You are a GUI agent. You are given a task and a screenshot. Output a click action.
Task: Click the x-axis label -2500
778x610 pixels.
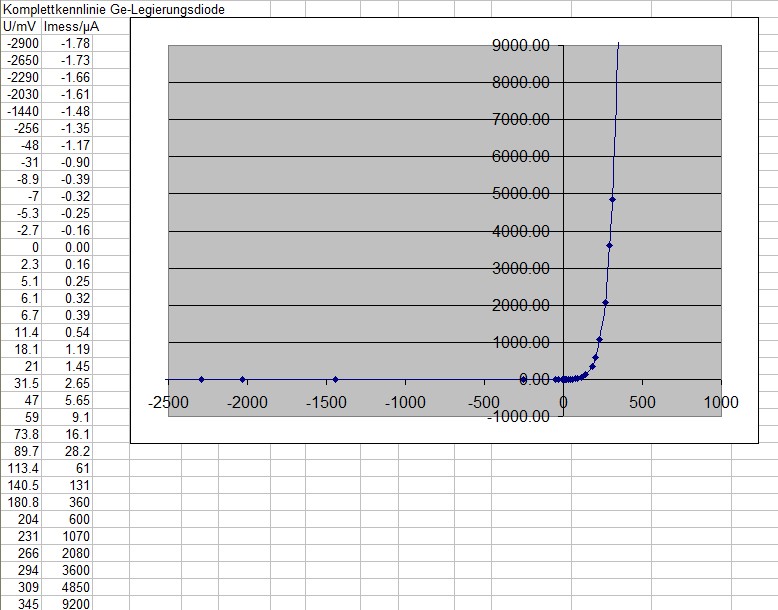168,402
